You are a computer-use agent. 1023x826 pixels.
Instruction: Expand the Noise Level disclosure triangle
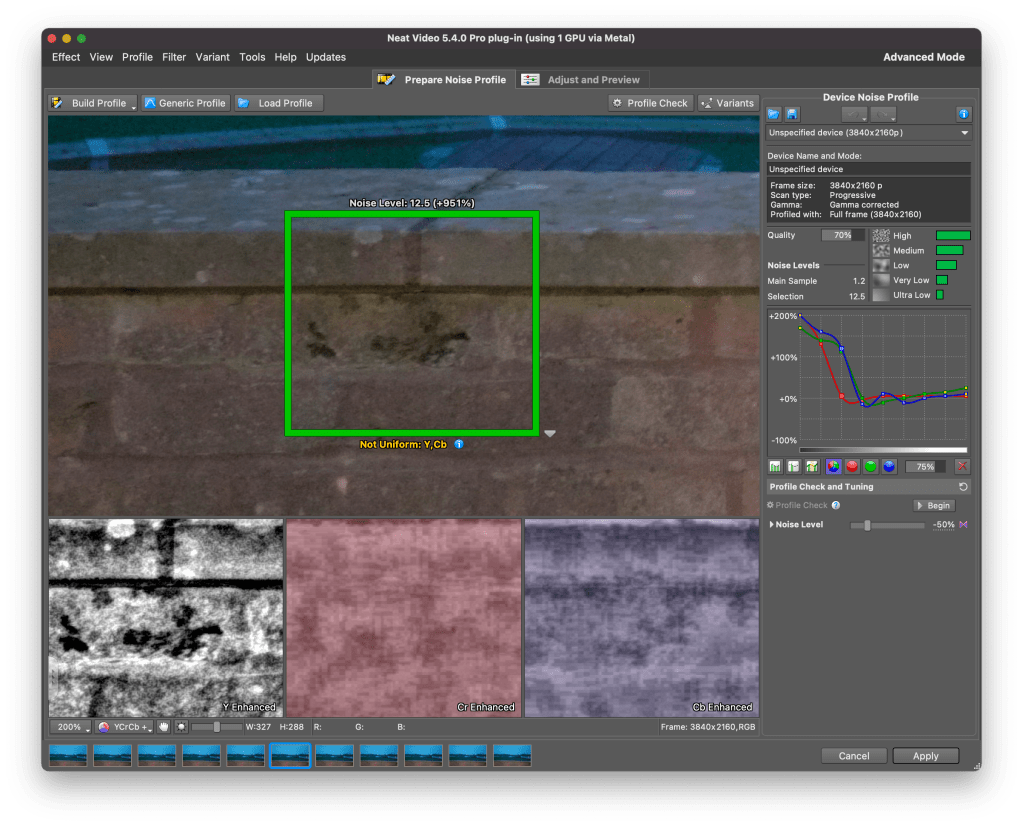click(x=771, y=525)
